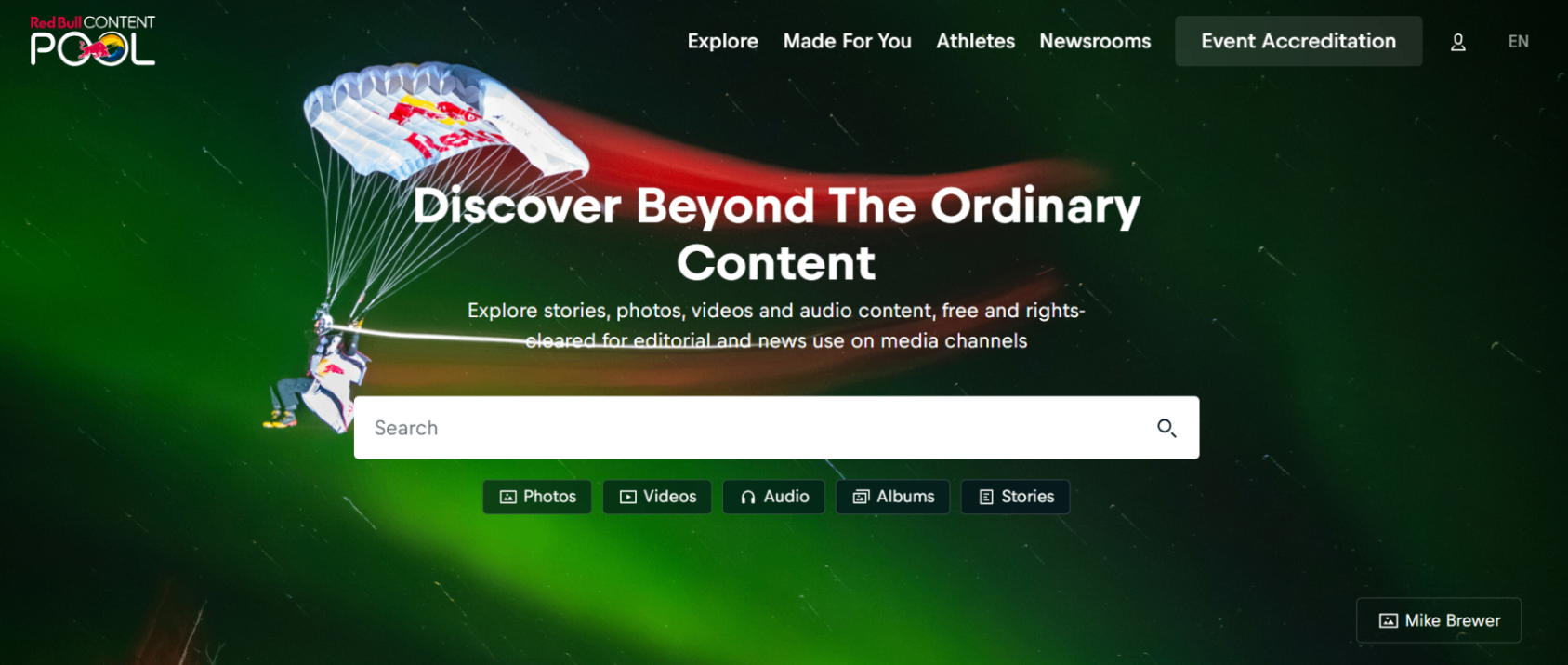Click the picture icon on Photos filter
This screenshot has width=1568, height=665.
pos(507,497)
